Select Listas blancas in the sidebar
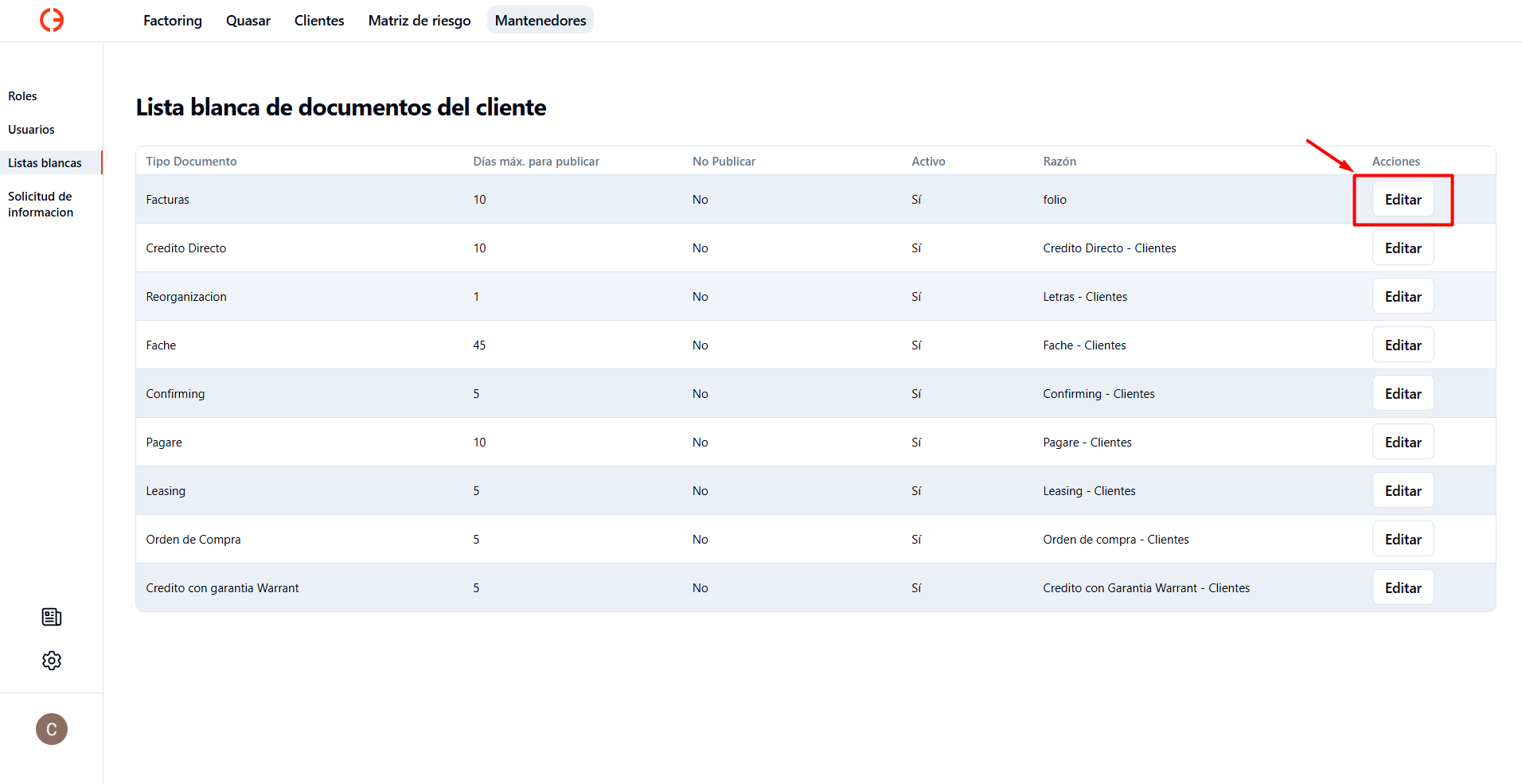The height and width of the screenshot is (784, 1522). pyautogui.click(x=45, y=163)
